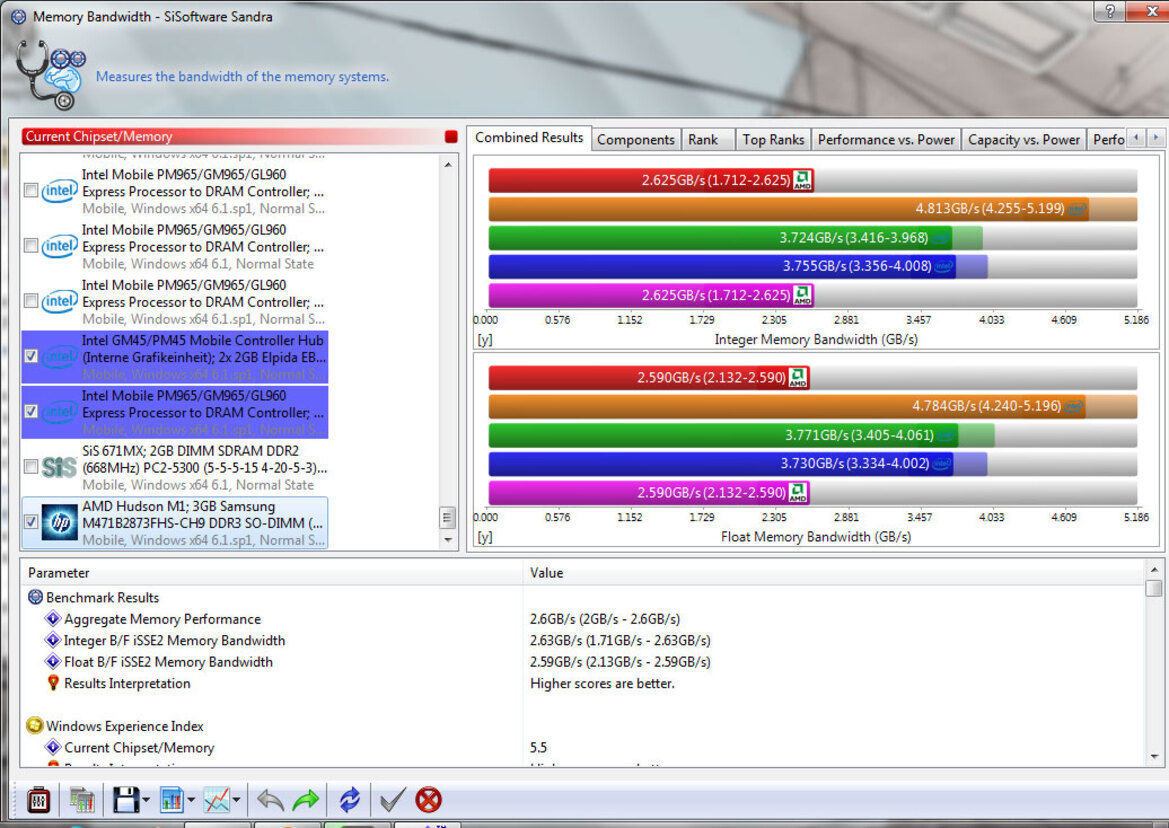
Task: Open the benchmark options mixer icon
Action: coord(38,800)
